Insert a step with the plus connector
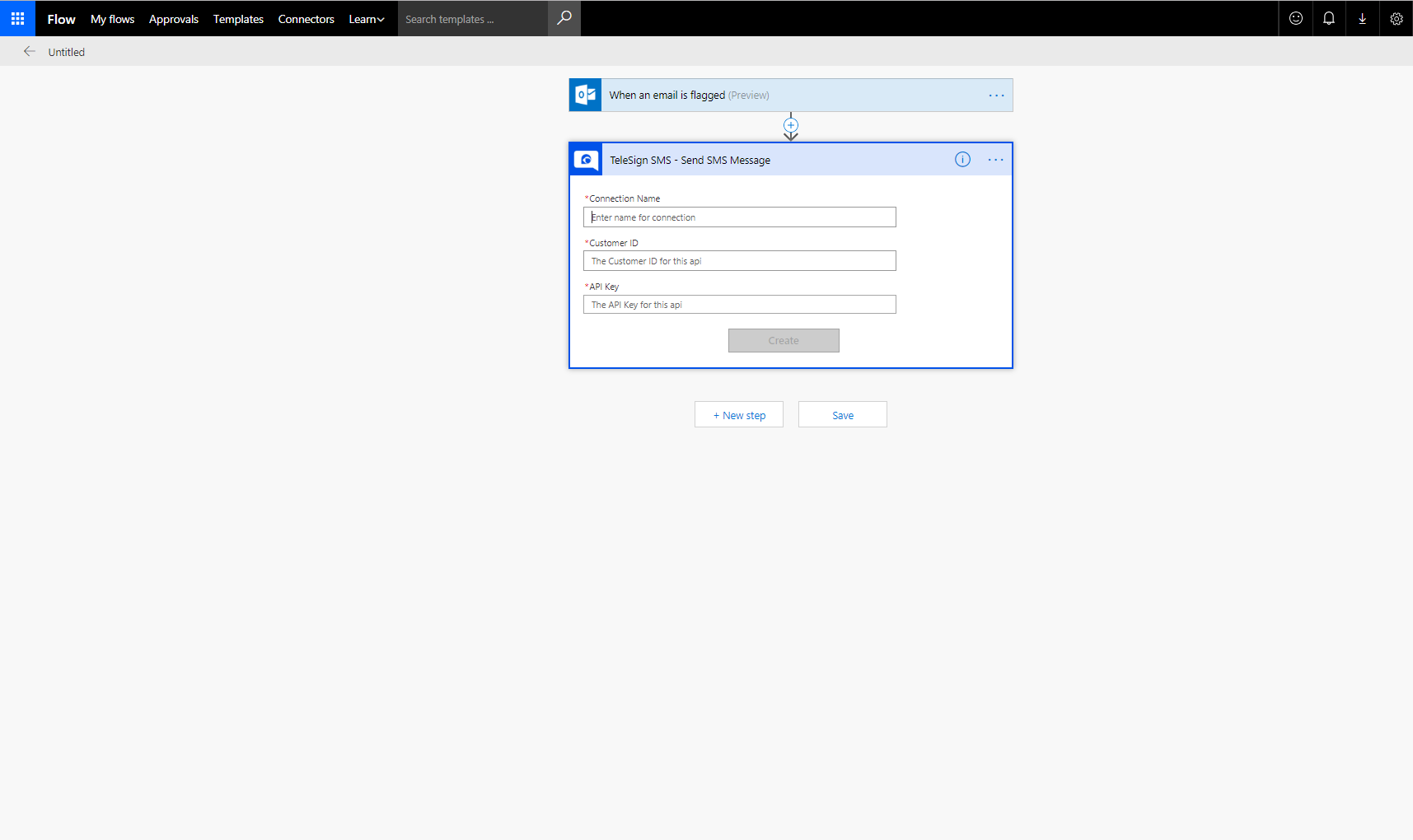Image resolution: width=1413 pixels, height=840 pixels. pos(791,125)
